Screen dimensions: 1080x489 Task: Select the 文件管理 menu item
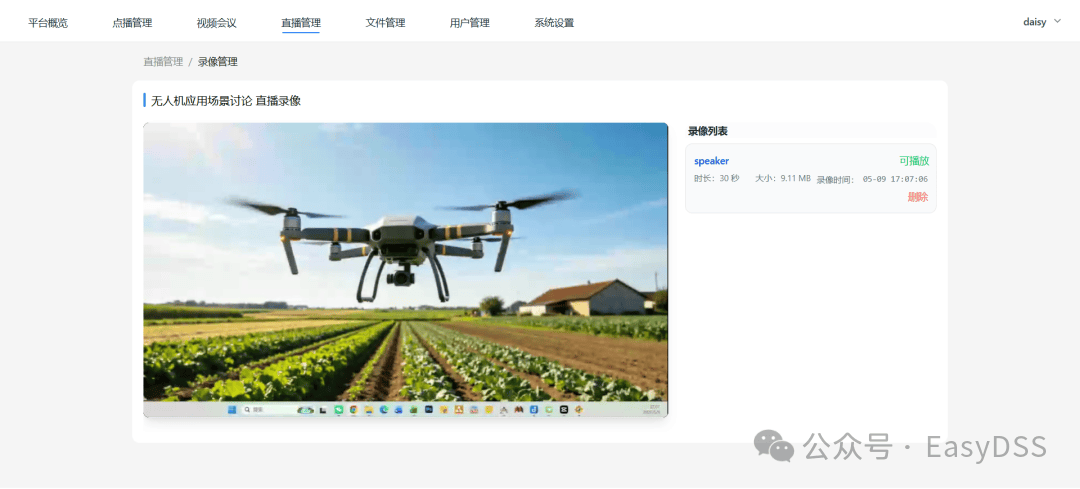click(385, 23)
